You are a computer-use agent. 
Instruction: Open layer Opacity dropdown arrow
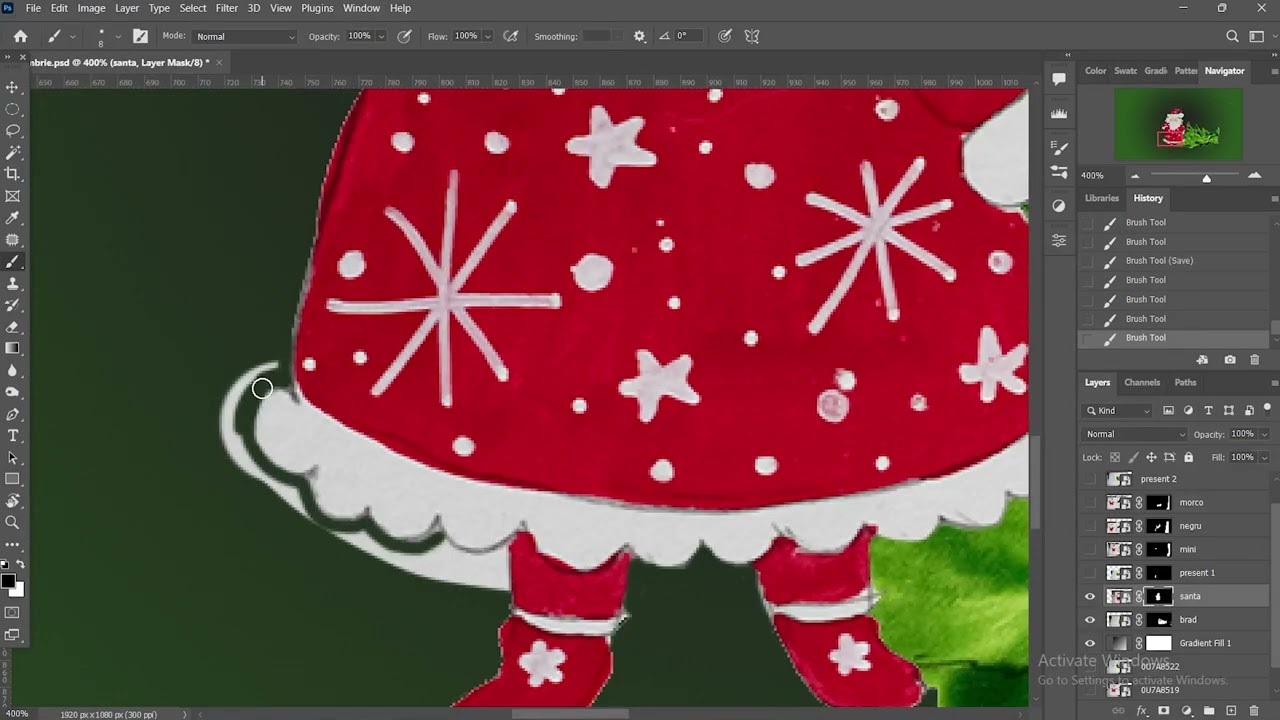1263,434
